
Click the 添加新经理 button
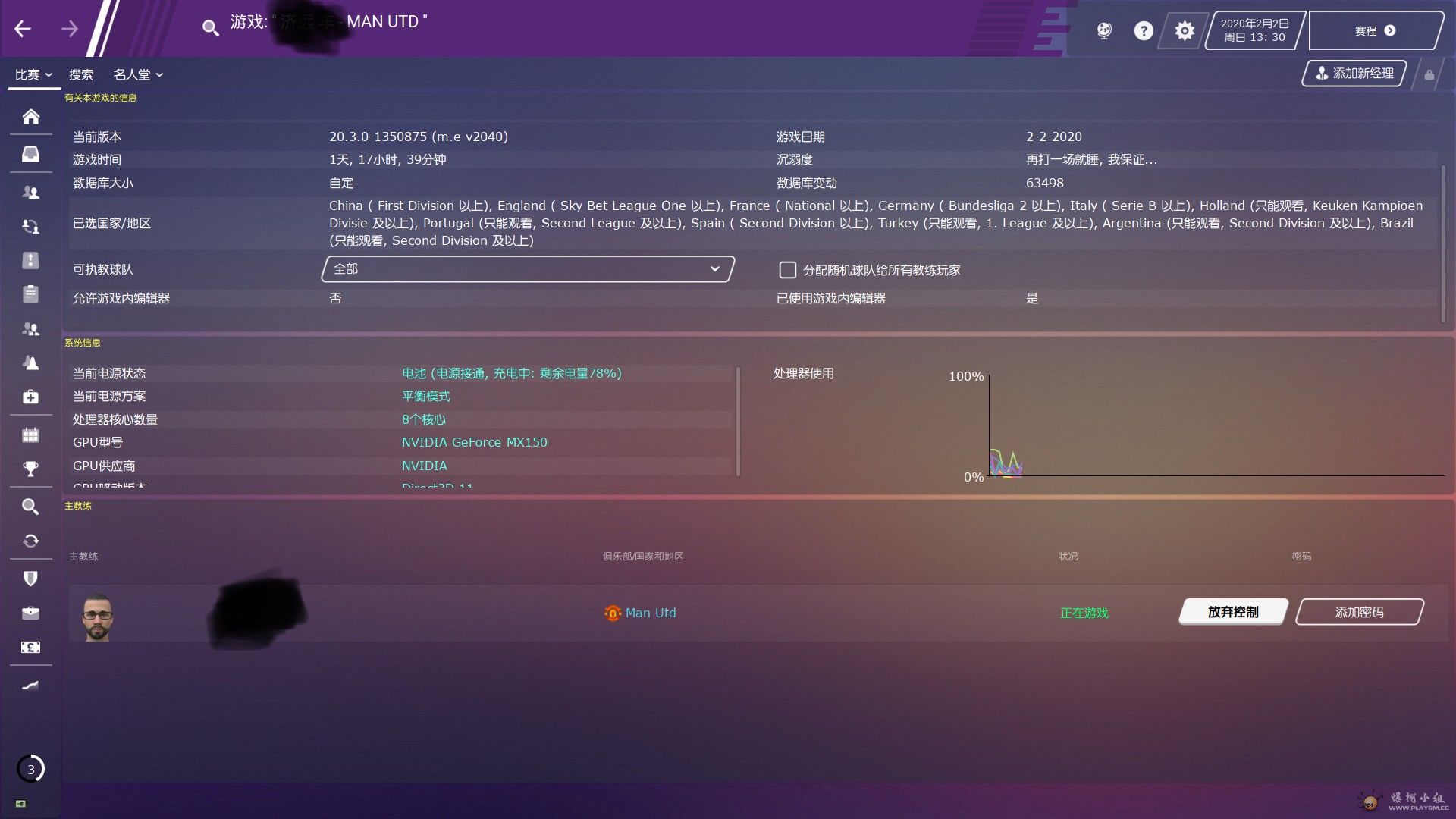(1354, 74)
